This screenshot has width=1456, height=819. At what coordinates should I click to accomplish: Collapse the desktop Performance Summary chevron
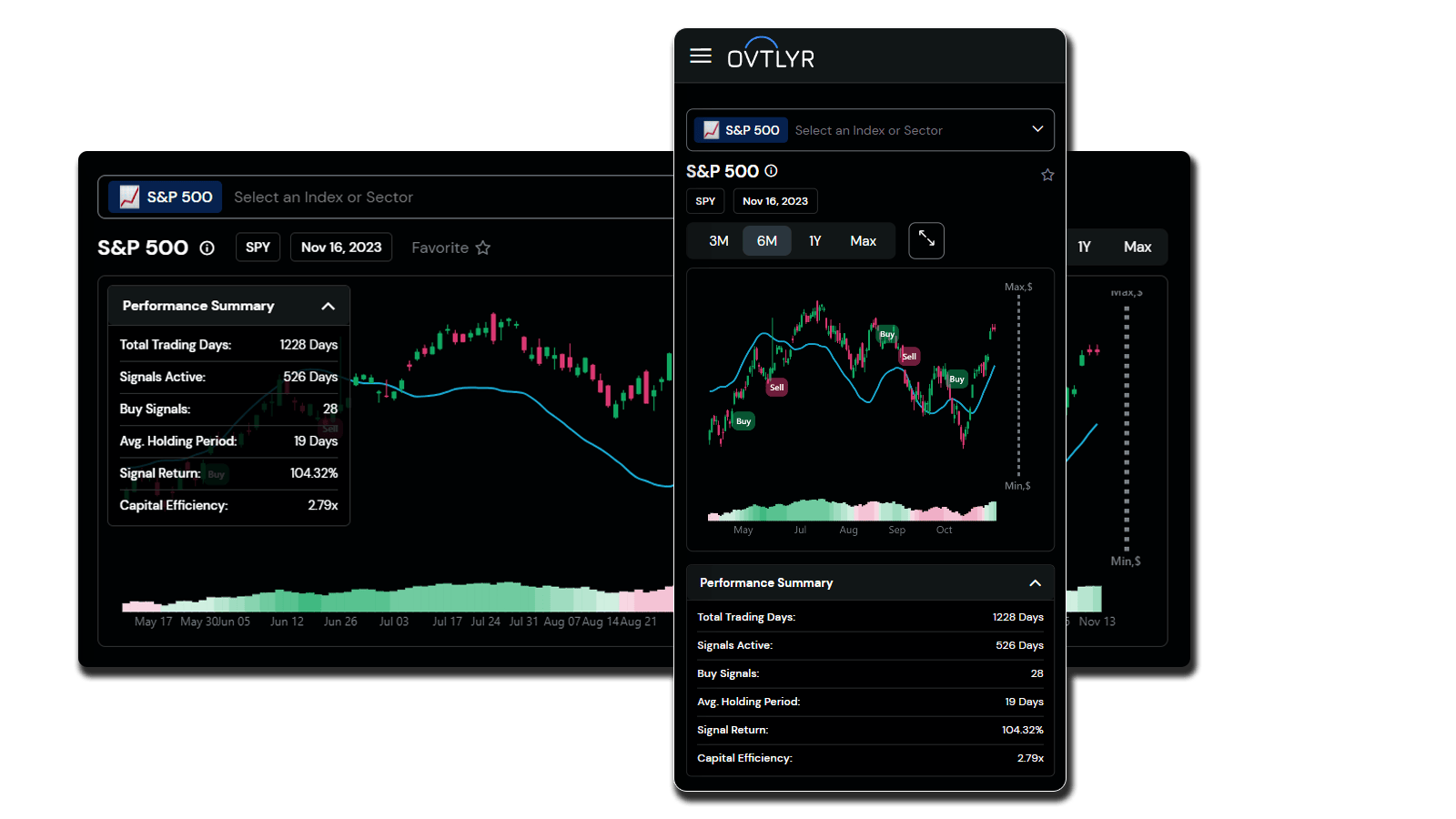(x=329, y=307)
